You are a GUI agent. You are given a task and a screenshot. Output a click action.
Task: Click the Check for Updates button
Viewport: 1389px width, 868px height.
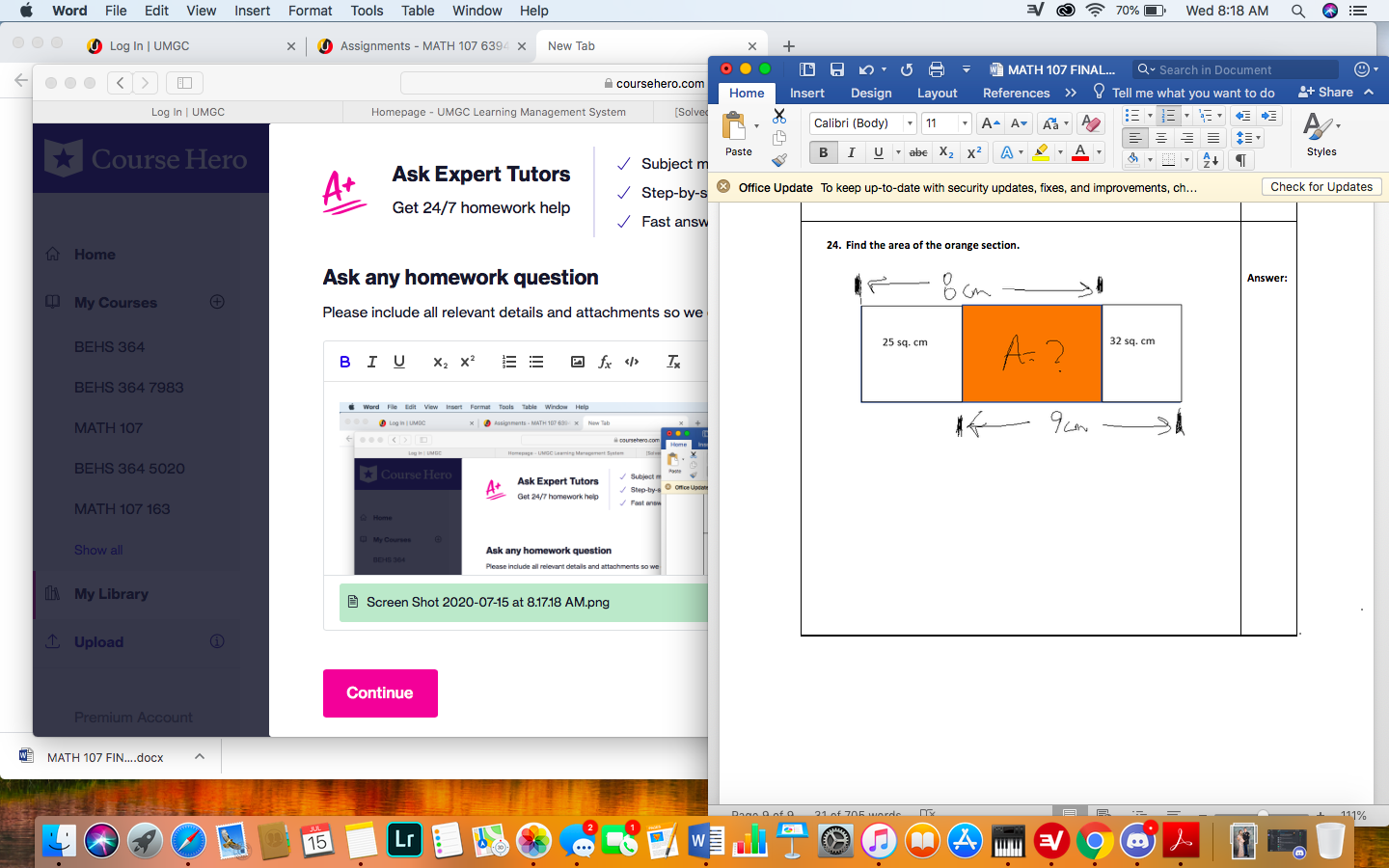tap(1321, 187)
